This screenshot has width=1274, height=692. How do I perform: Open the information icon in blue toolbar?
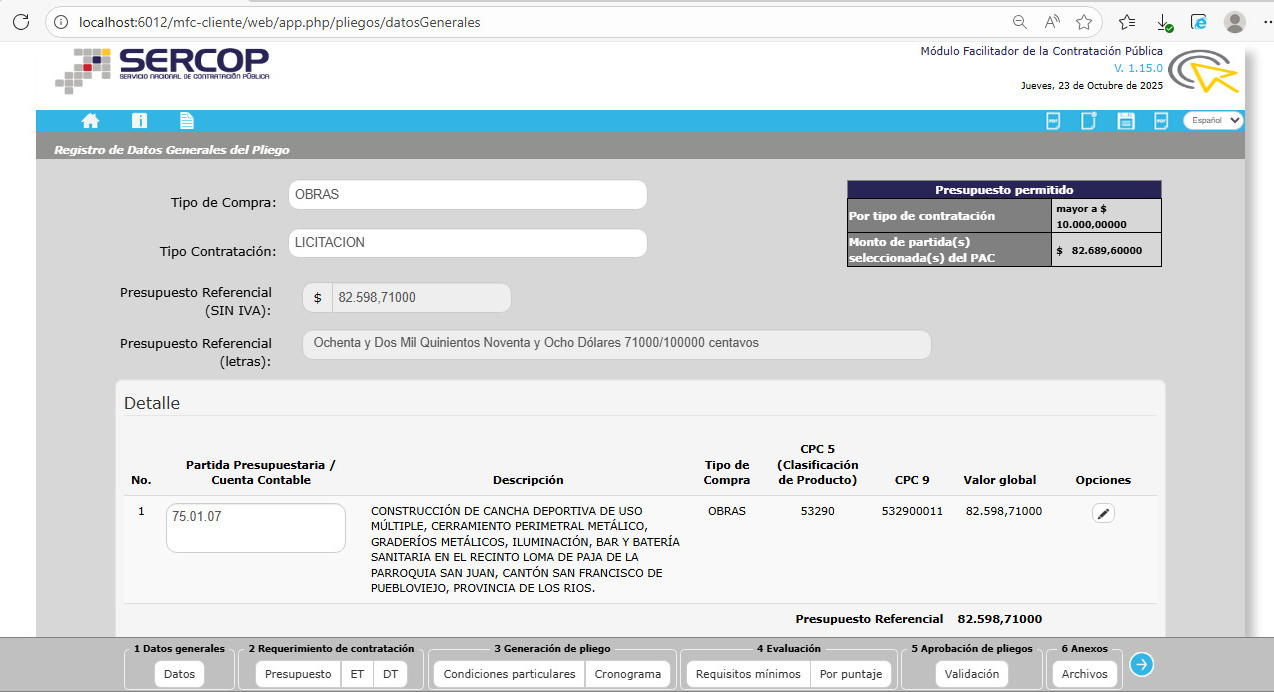(139, 121)
